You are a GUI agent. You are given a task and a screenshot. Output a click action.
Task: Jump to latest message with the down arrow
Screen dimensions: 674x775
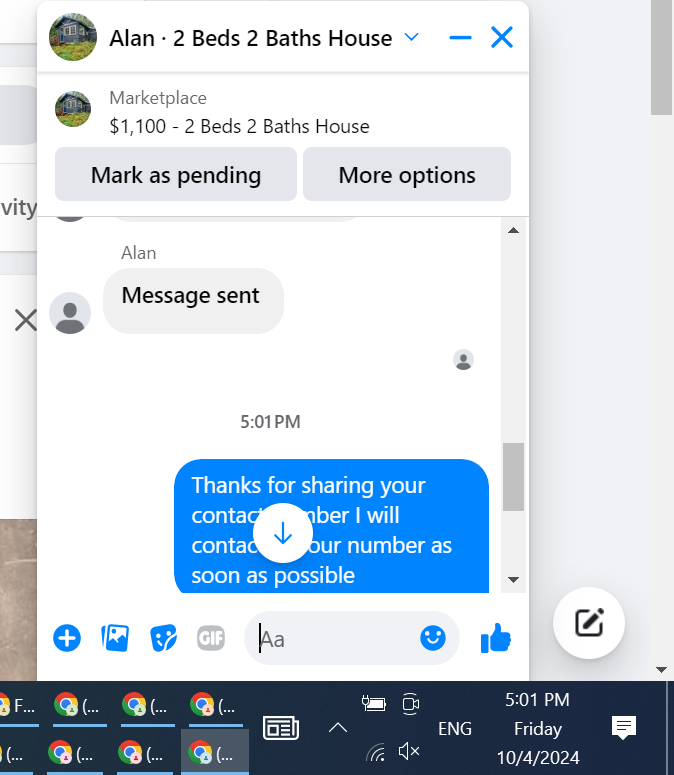pos(283,533)
